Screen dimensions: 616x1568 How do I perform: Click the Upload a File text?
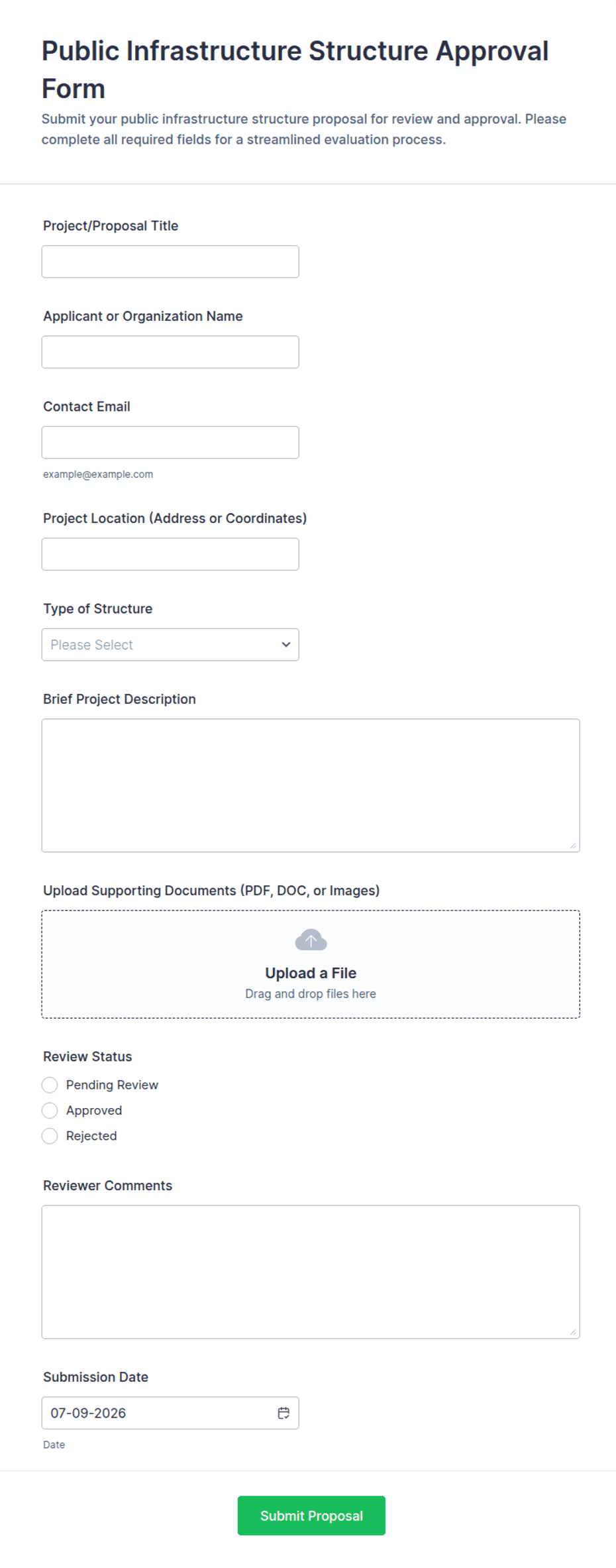point(311,973)
